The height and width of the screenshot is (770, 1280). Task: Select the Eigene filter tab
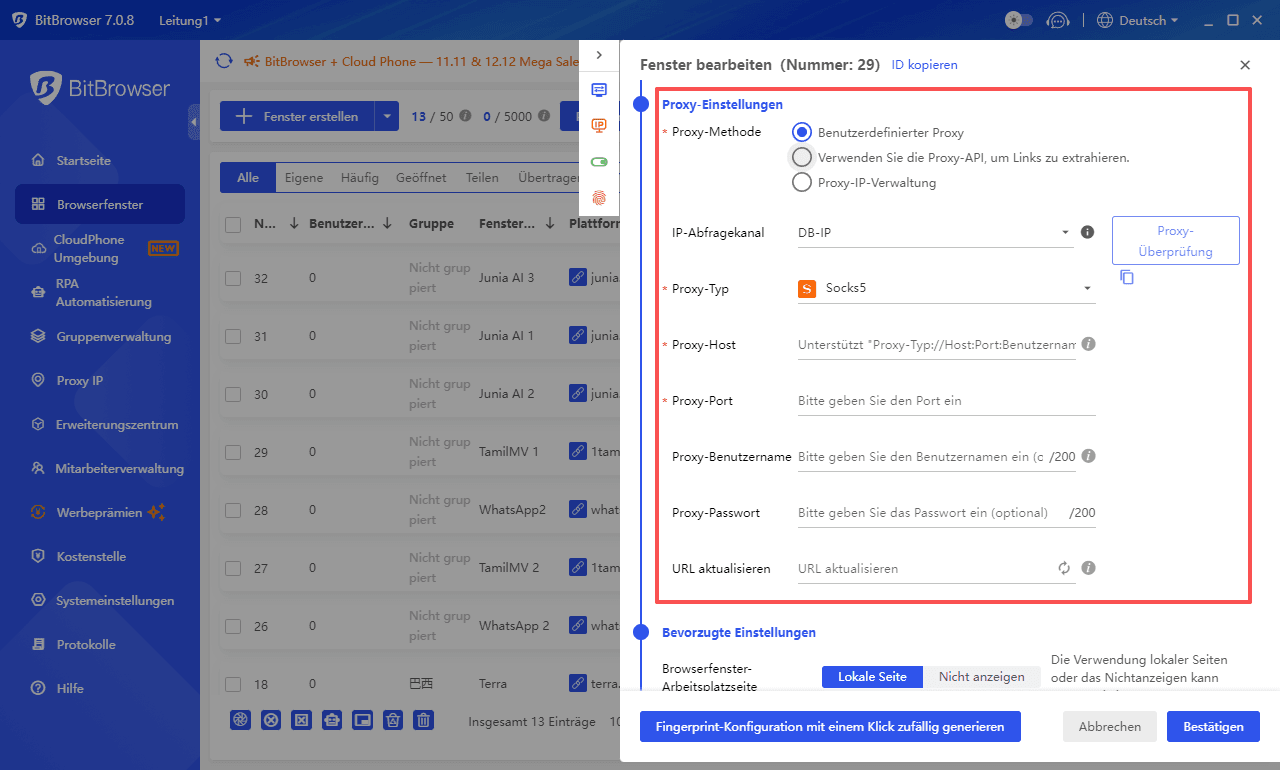pyautogui.click(x=303, y=177)
